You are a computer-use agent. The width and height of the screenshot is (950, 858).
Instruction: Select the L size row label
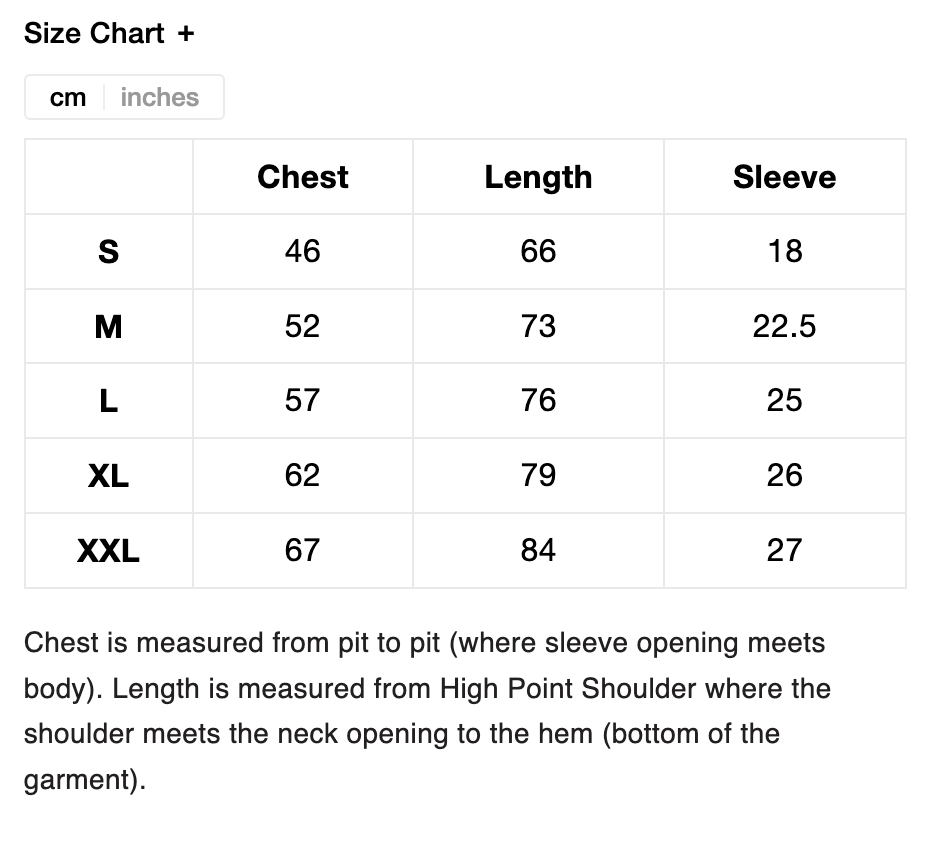[108, 401]
